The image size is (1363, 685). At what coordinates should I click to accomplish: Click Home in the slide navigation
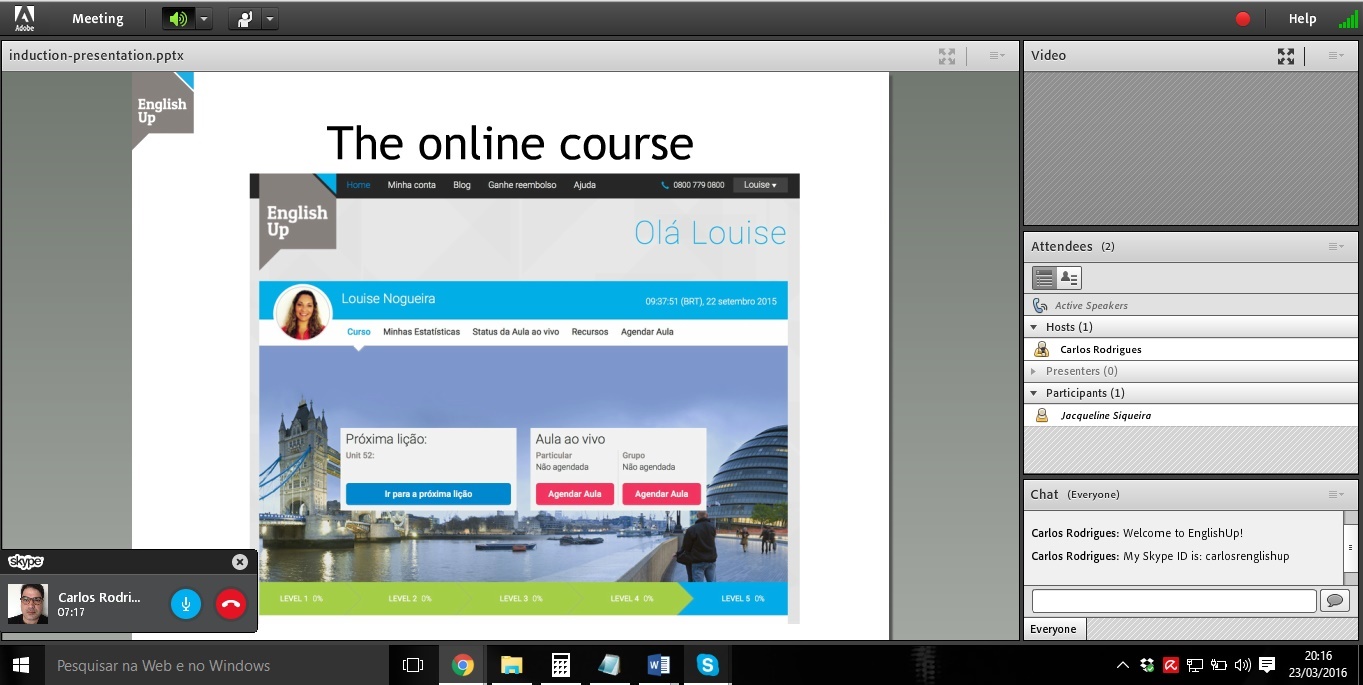click(358, 185)
